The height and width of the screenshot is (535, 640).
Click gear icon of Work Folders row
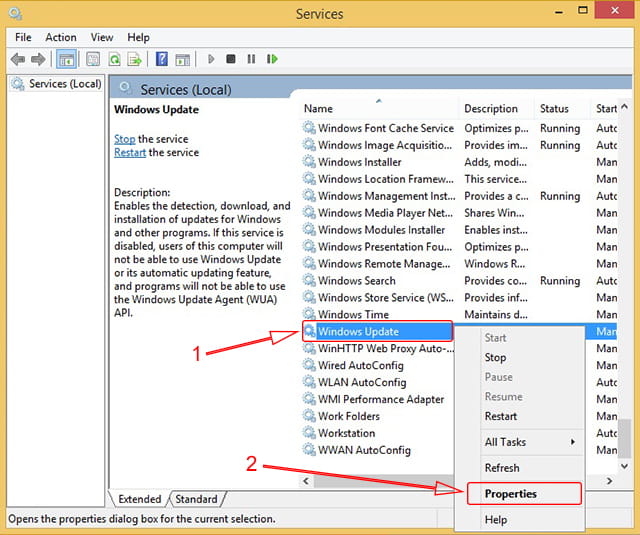pos(309,416)
